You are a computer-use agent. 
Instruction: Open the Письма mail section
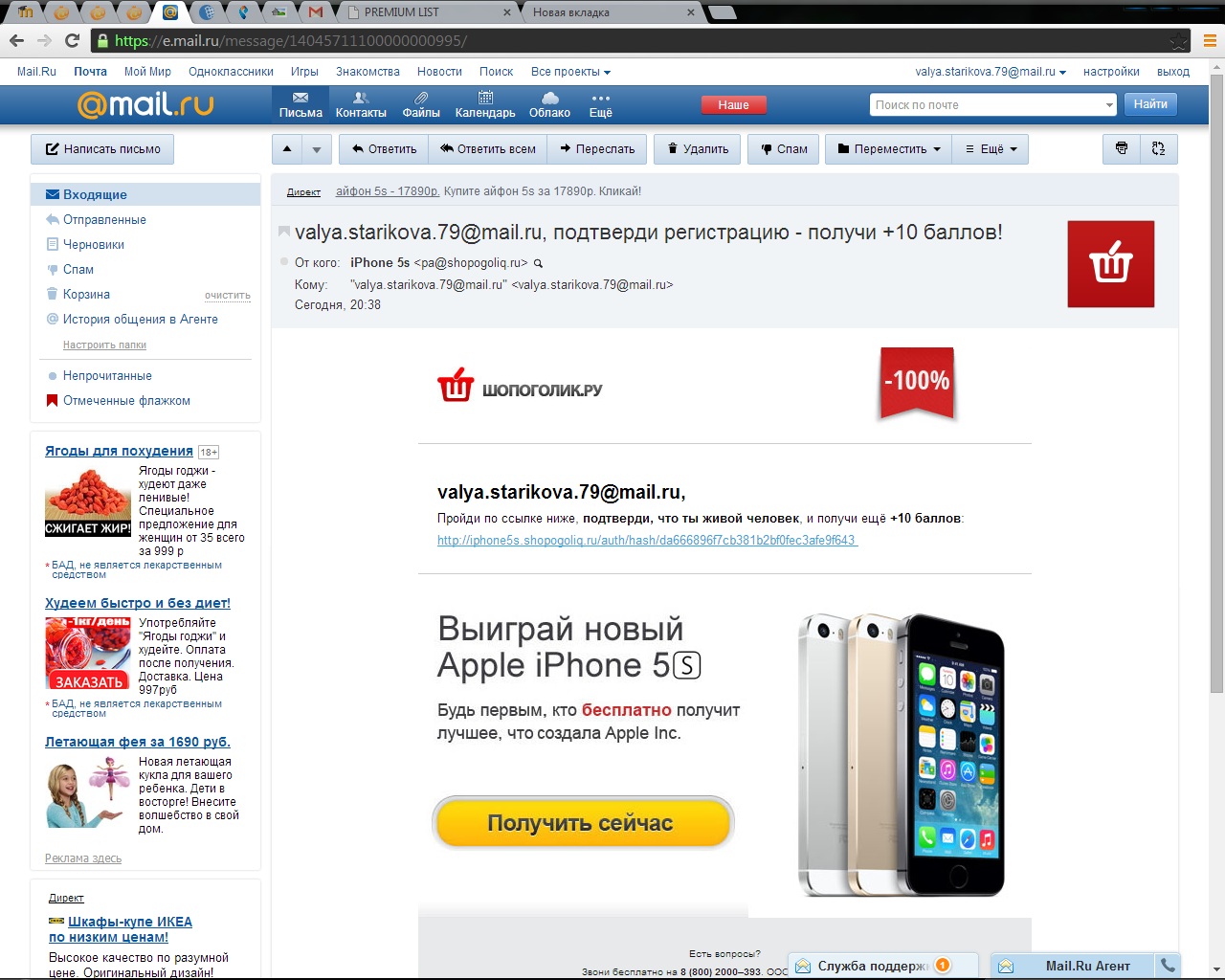click(301, 105)
